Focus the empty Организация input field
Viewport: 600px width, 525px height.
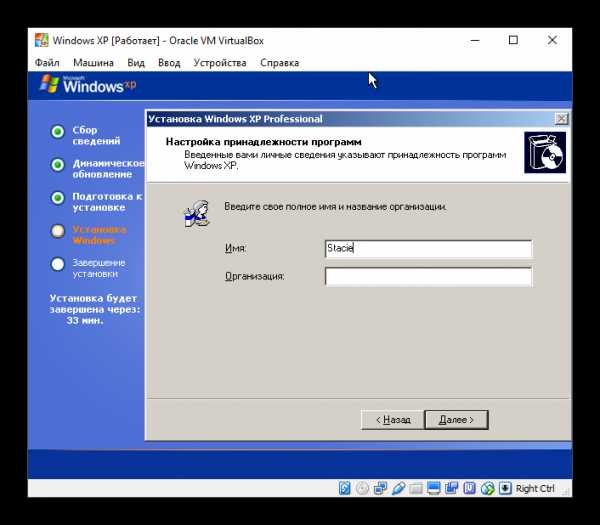coord(428,276)
